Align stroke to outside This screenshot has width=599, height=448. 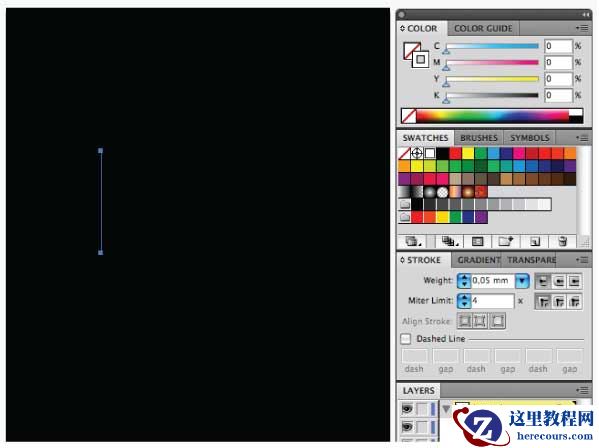click(497, 321)
